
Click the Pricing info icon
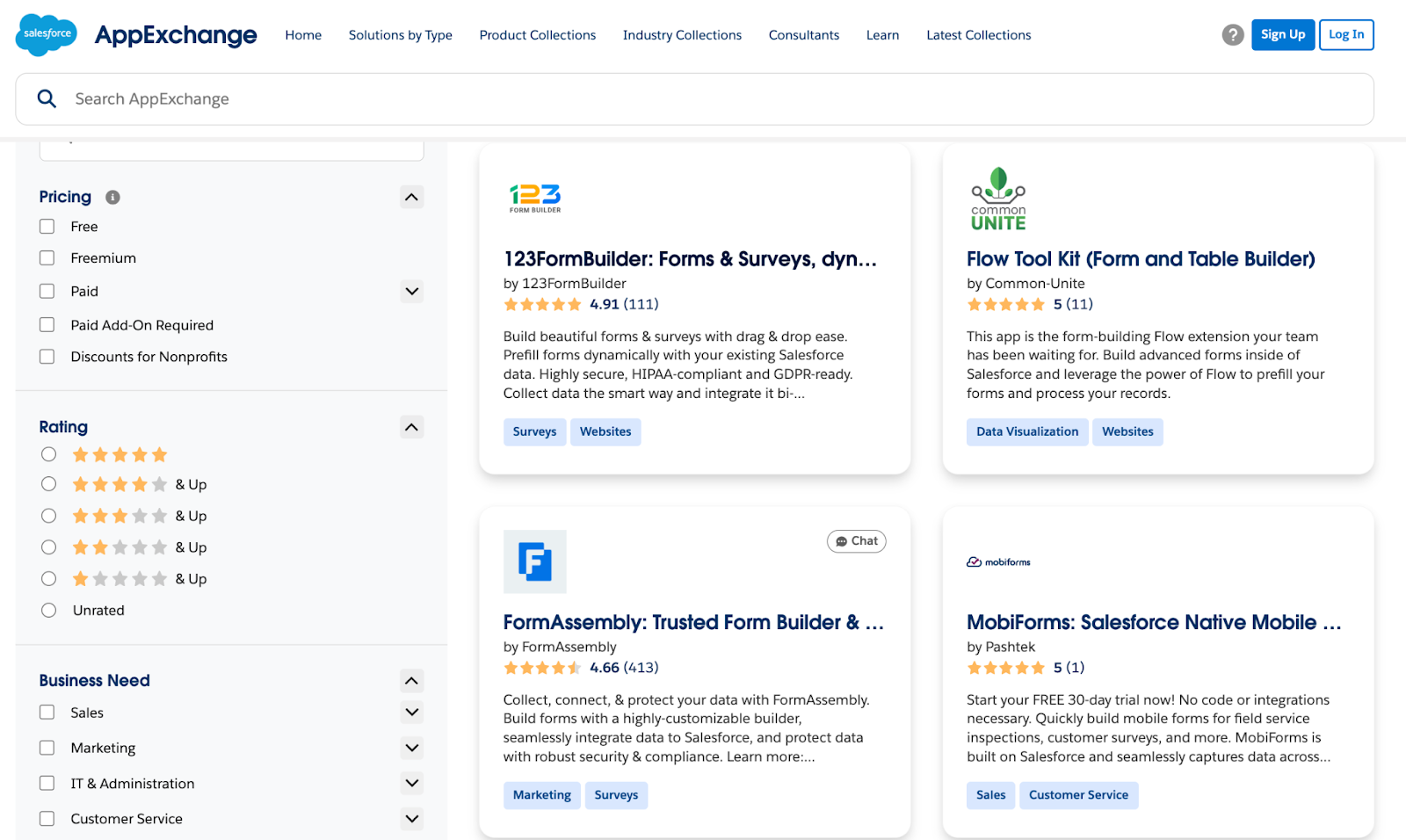pyautogui.click(x=112, y=197)
